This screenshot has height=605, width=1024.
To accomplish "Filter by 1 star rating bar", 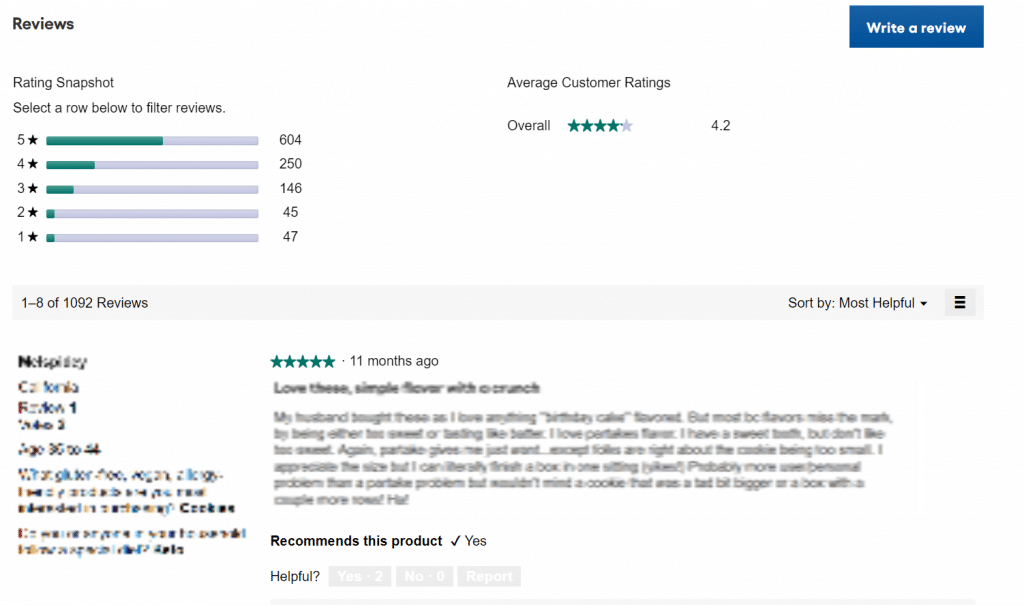I will click(x=152, y=238).
